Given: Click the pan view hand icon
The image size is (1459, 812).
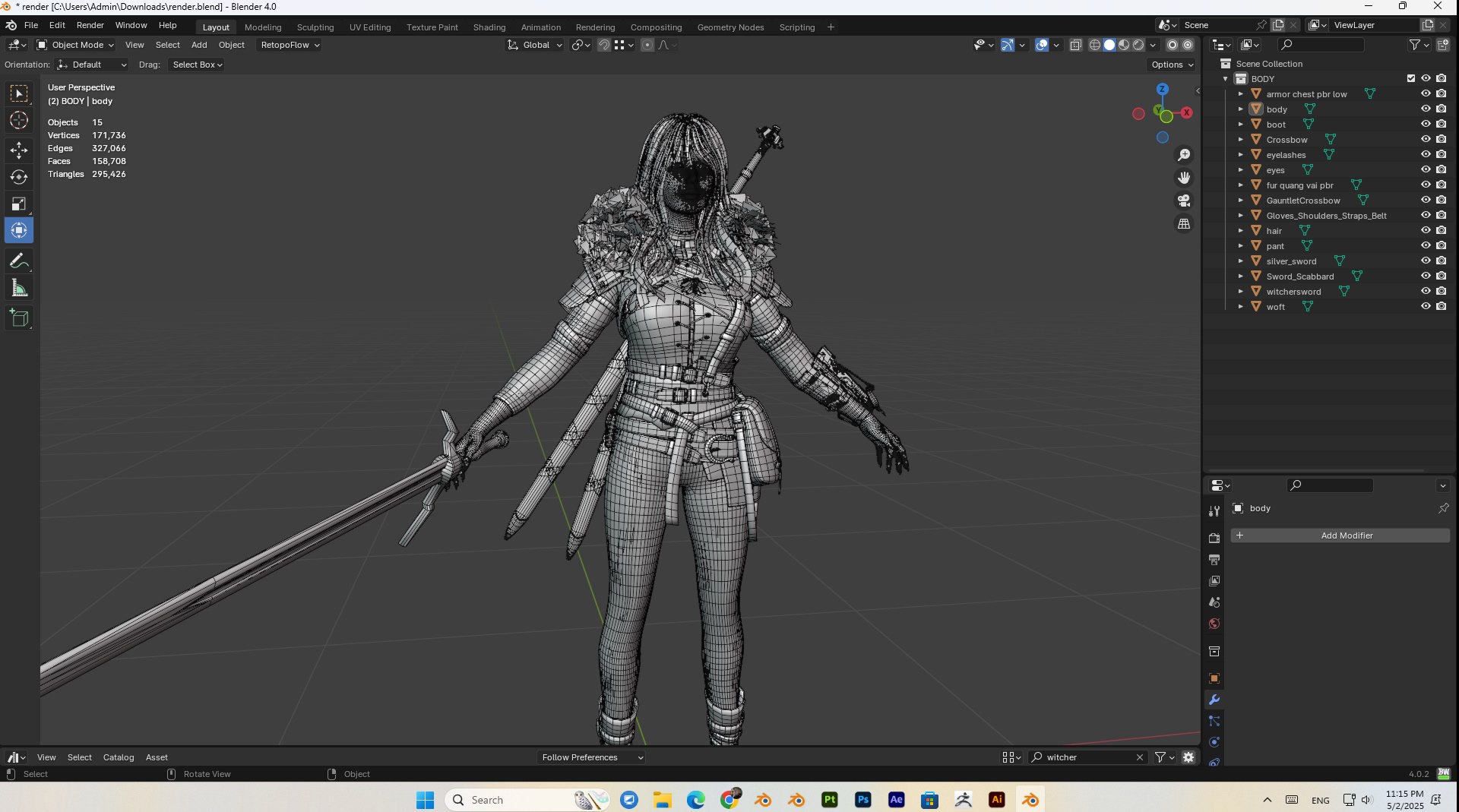Looking at the screenshot, I should point(1184,178).
